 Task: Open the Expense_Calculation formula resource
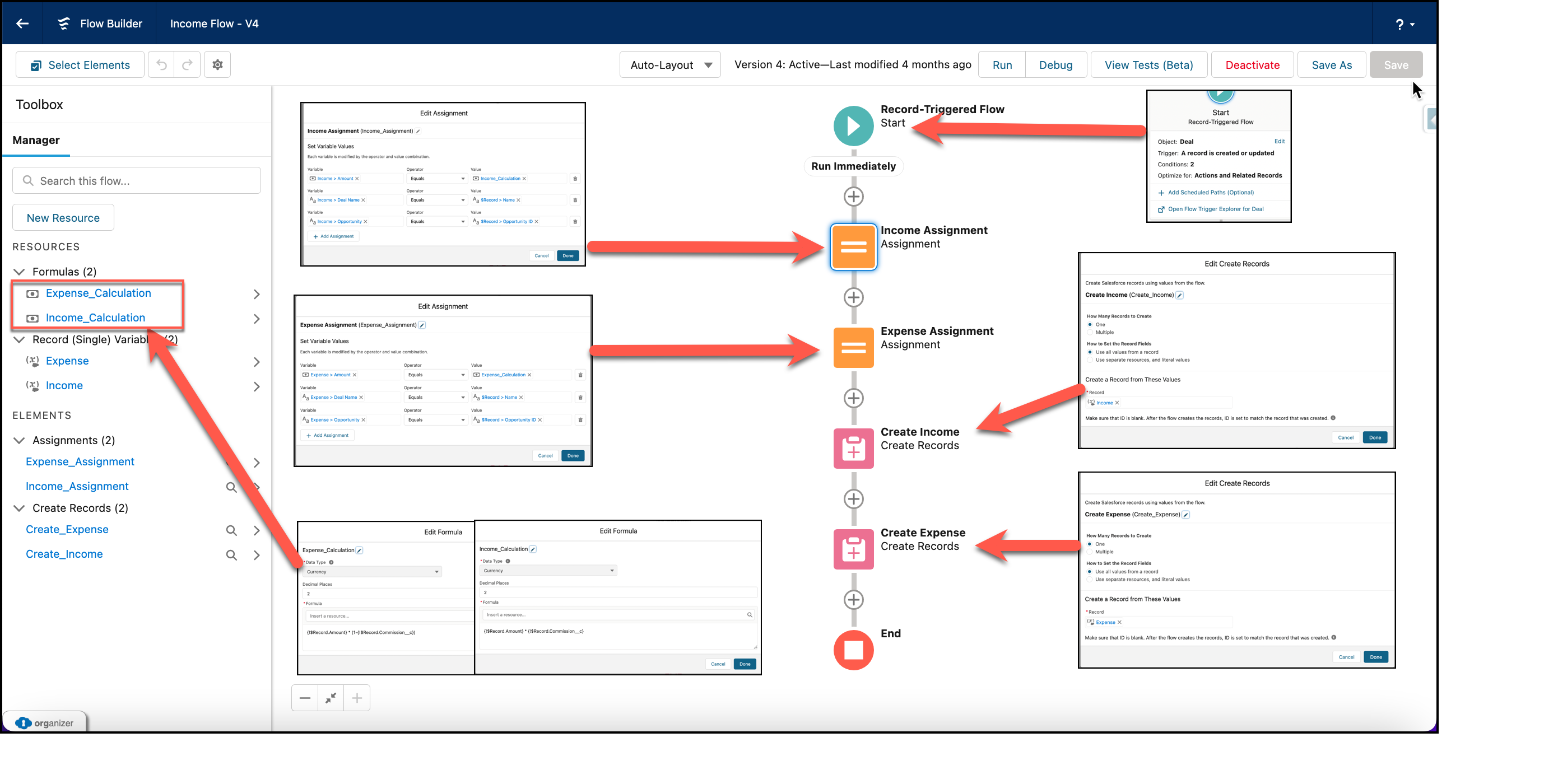98,293
